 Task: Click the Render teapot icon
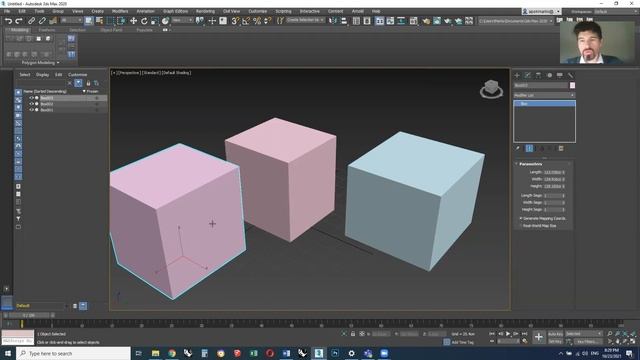(448, 21)
